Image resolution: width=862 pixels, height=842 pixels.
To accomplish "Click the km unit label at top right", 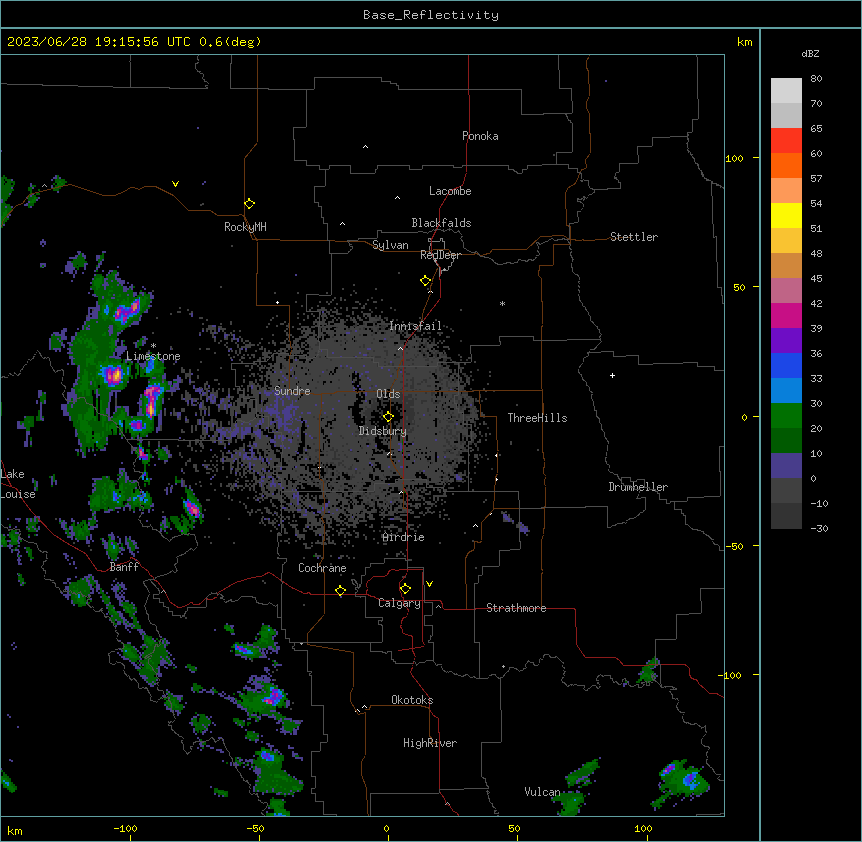I will pyautogui.click(x=744, y=42).
